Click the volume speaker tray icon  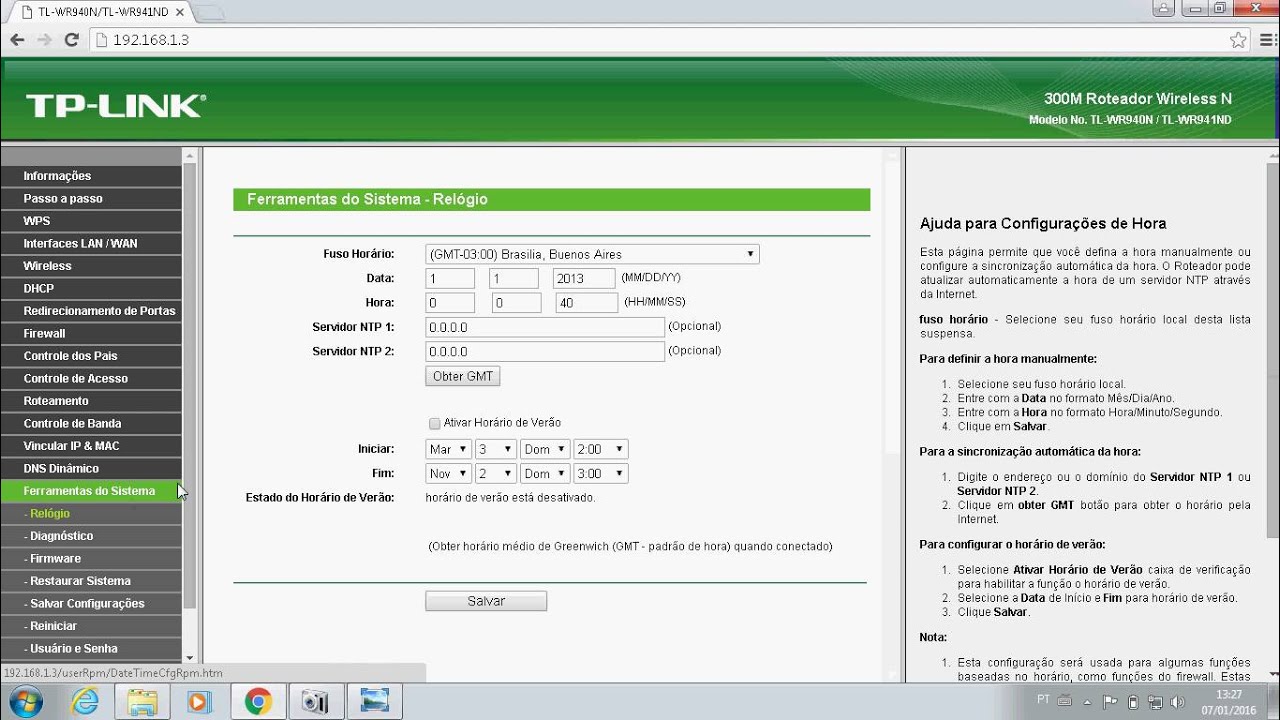coord(1179,701)
